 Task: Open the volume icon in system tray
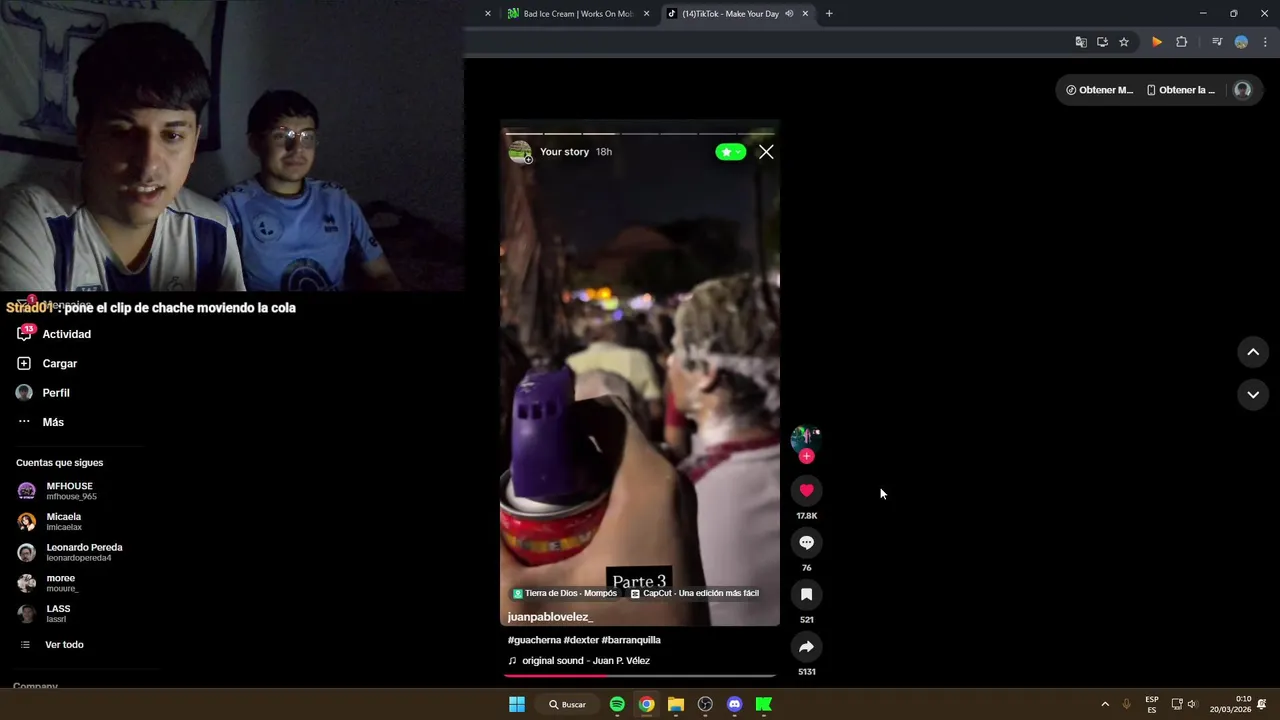click(1192, 704)
